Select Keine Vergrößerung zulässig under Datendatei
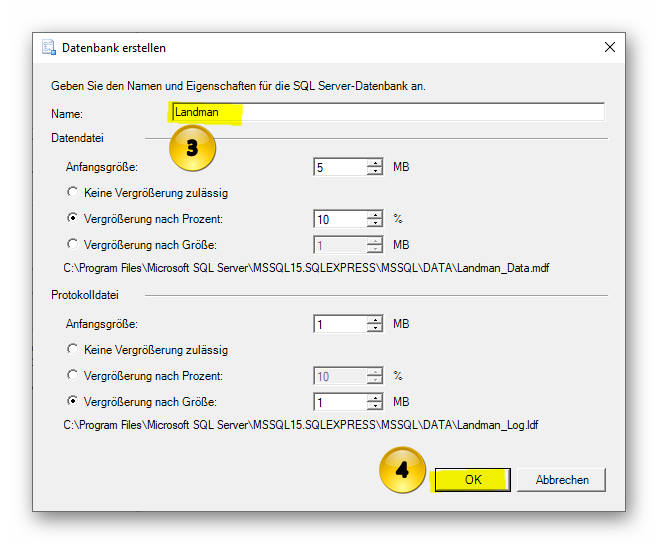658x544 pixels. 72,192
